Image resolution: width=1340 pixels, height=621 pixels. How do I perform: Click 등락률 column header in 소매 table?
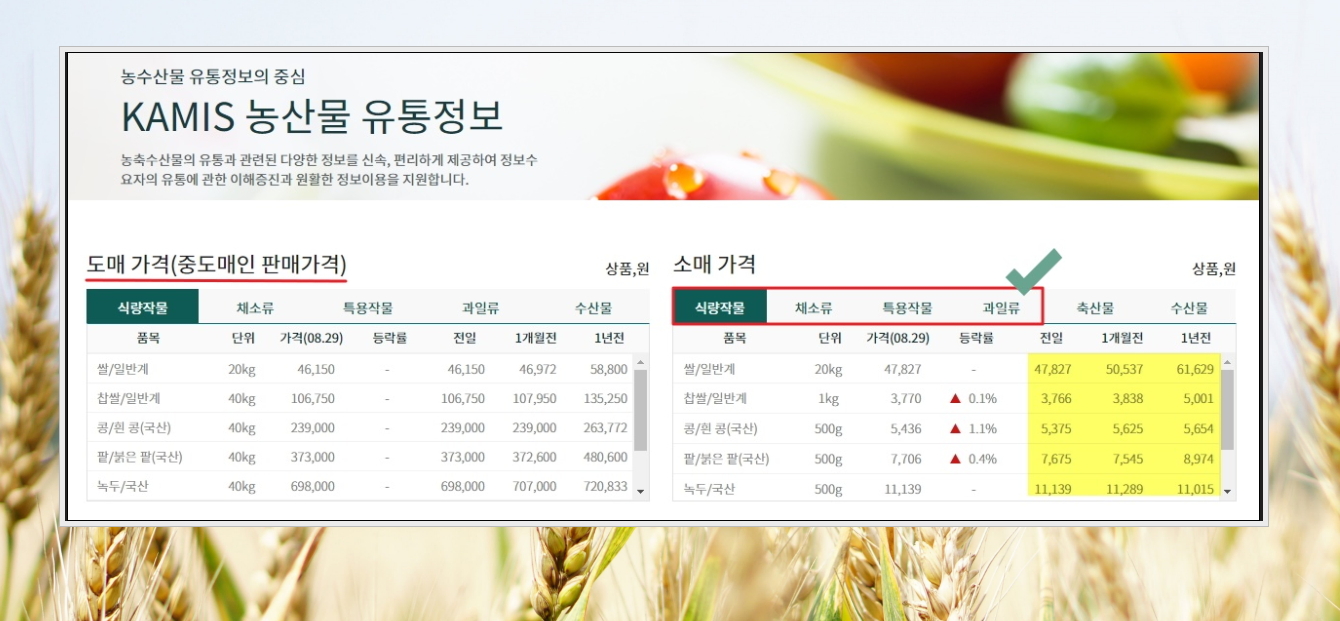[975, 338]
